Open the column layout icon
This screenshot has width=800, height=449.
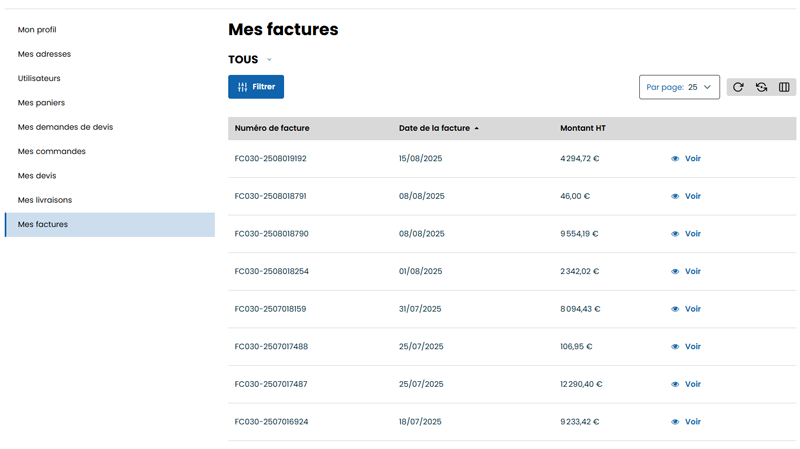(784, 87)
